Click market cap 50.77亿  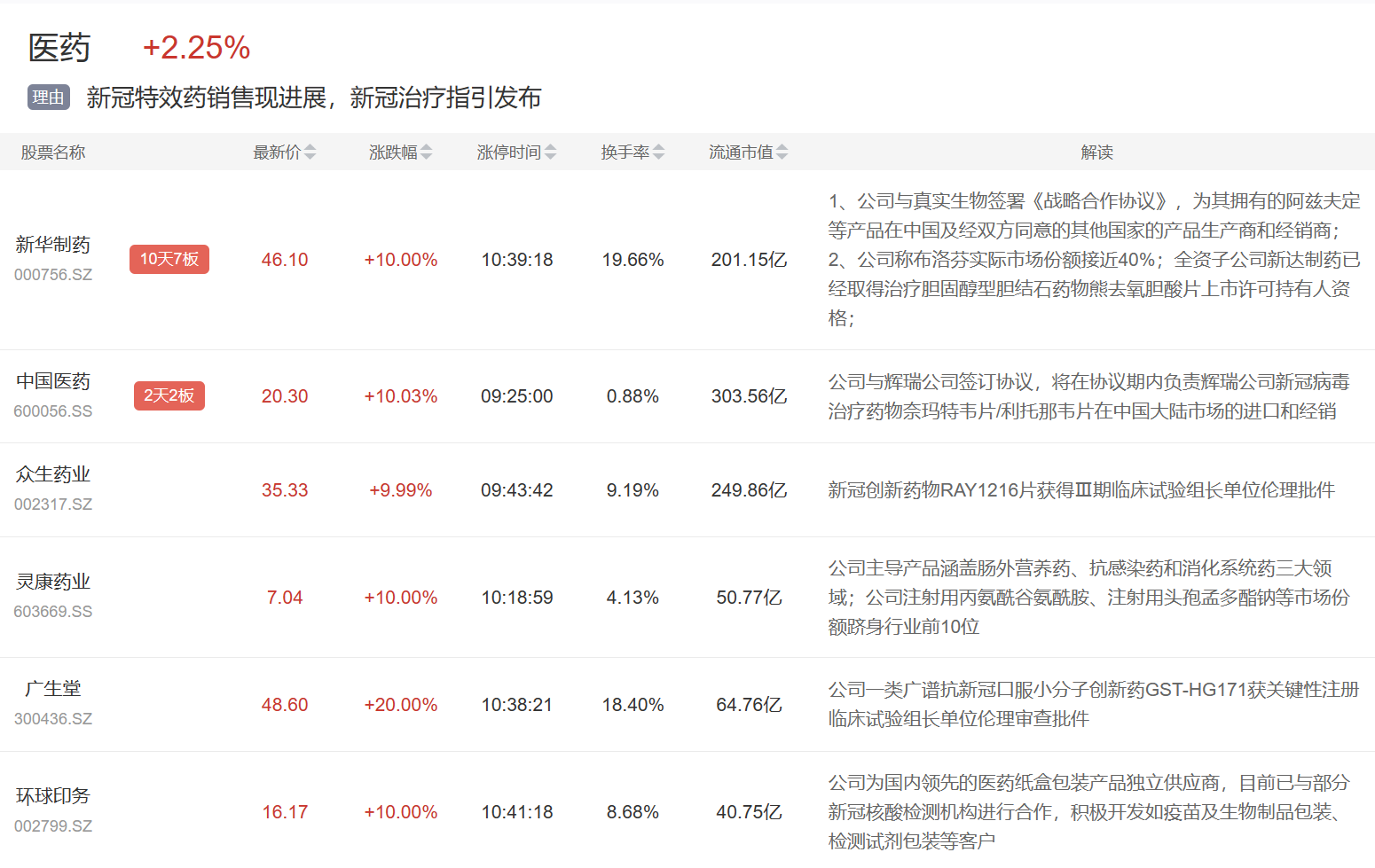[x=749, y=598]
